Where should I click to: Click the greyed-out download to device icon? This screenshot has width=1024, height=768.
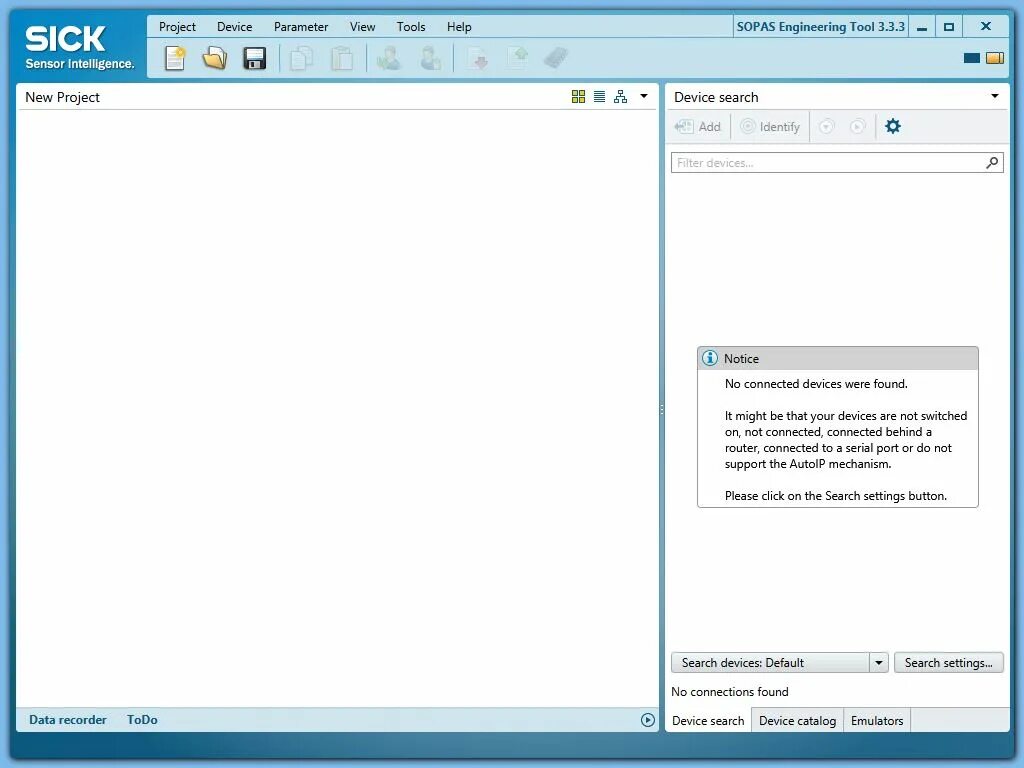478,58
